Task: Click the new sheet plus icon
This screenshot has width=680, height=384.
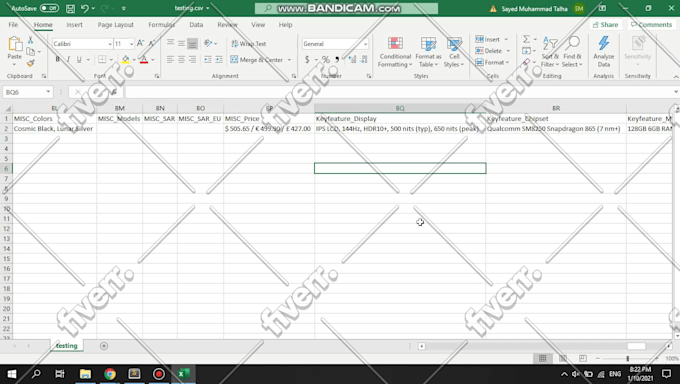Action: click(x=104, y=346)
